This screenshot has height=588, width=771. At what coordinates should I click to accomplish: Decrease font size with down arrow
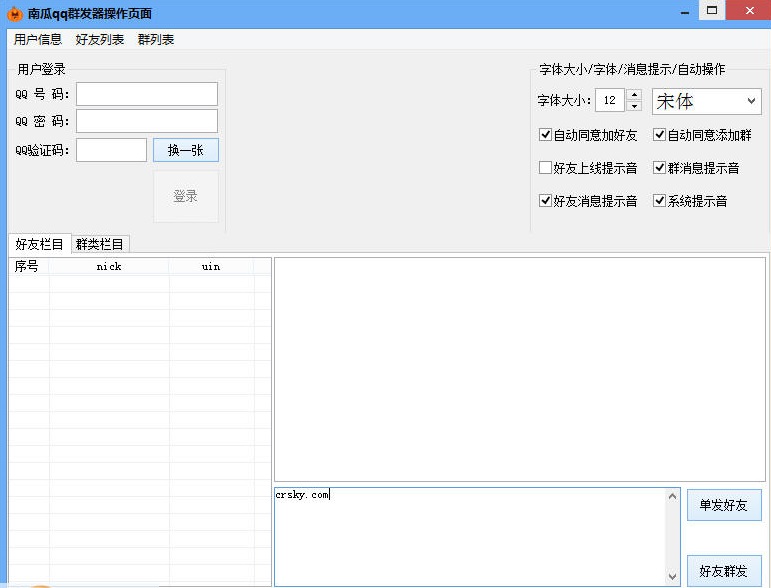[634, 106]
